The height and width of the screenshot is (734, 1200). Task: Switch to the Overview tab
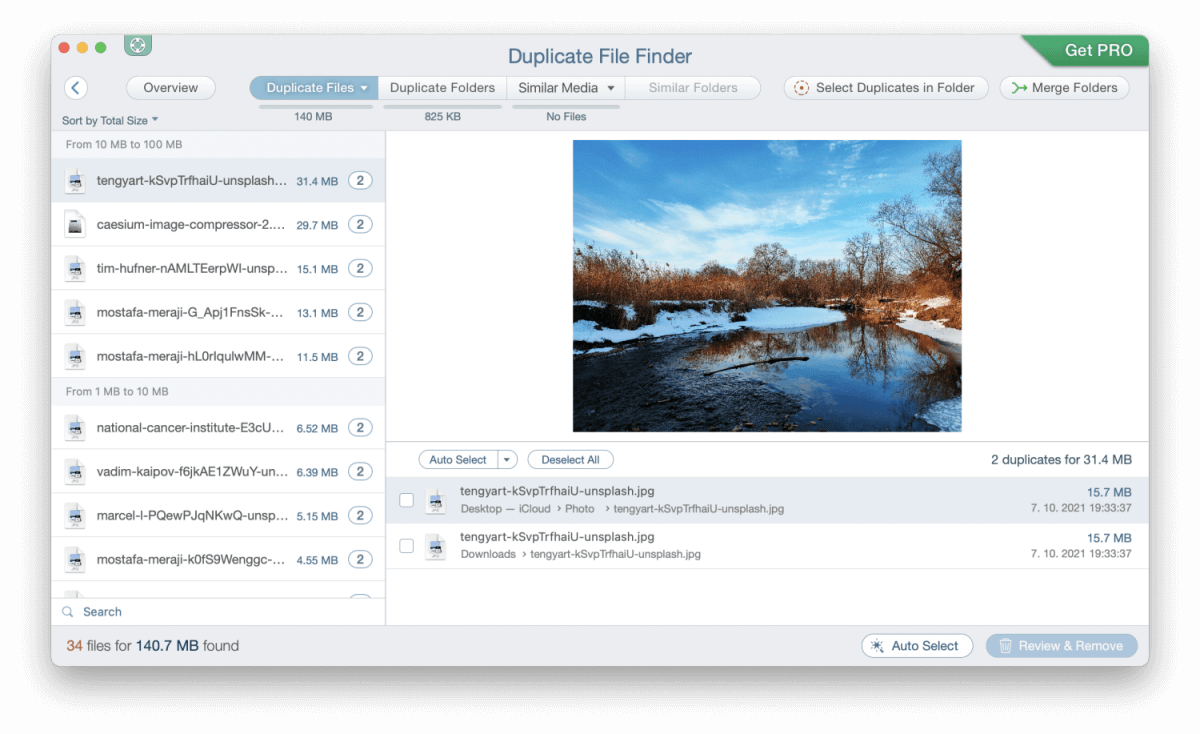(170, 88)
